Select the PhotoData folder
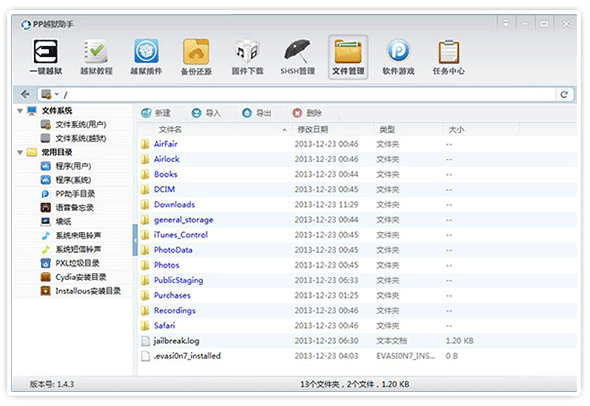Screen dimensions: 590x406 pyautogui.click(x=173, y=250)
